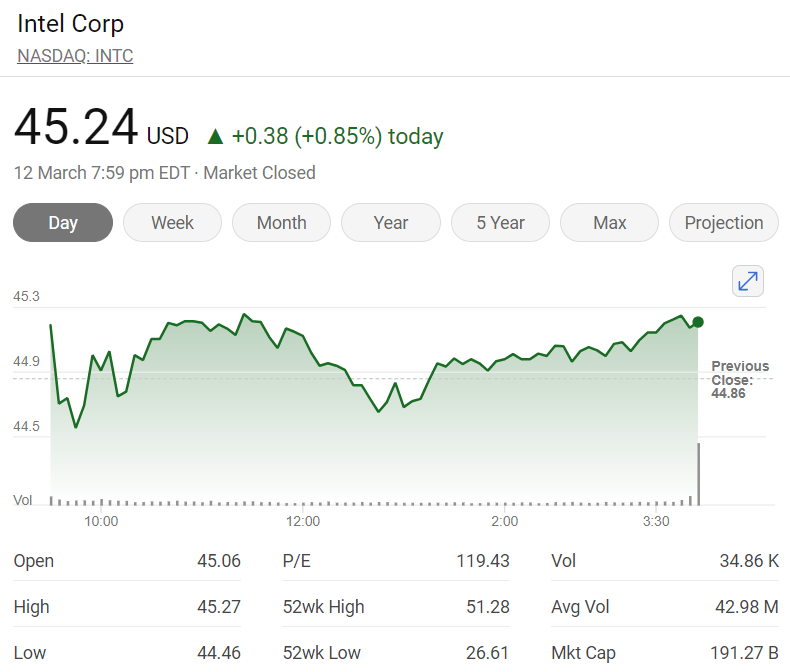This screenshot has width=790, height=672.
Task: Select the Day range tab
Action: tap(63, 223)
